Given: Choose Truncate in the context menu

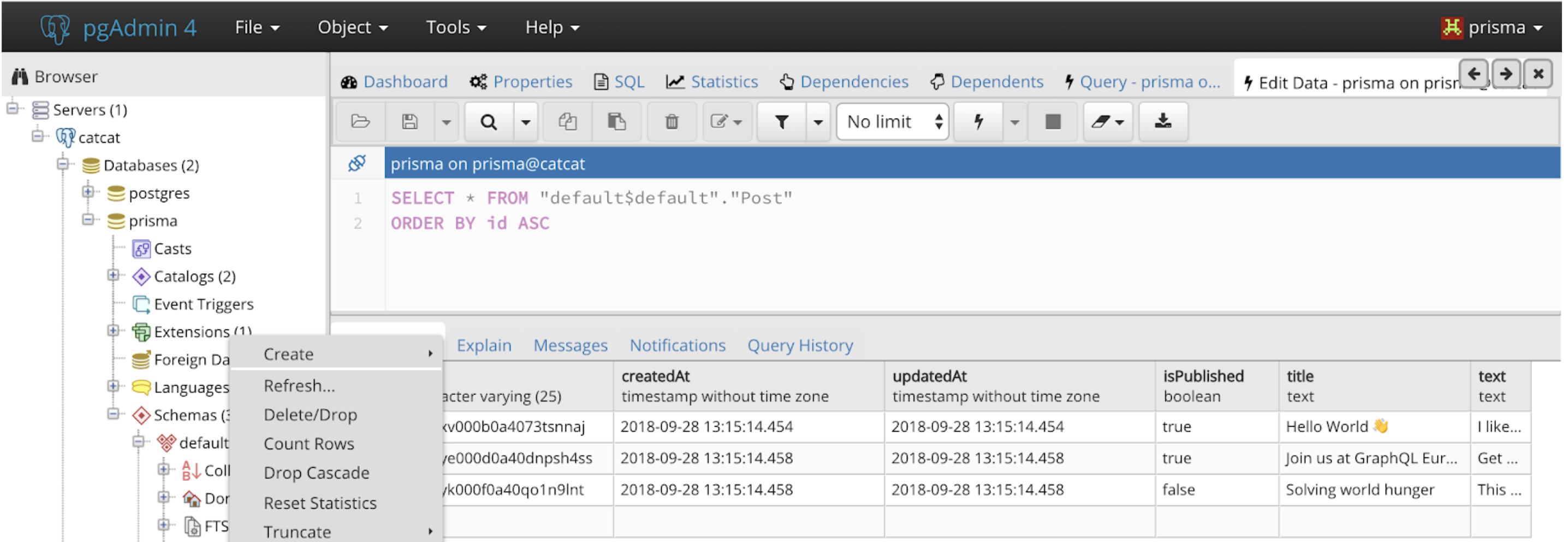Looking at the screenshot, I should (337, 532).
